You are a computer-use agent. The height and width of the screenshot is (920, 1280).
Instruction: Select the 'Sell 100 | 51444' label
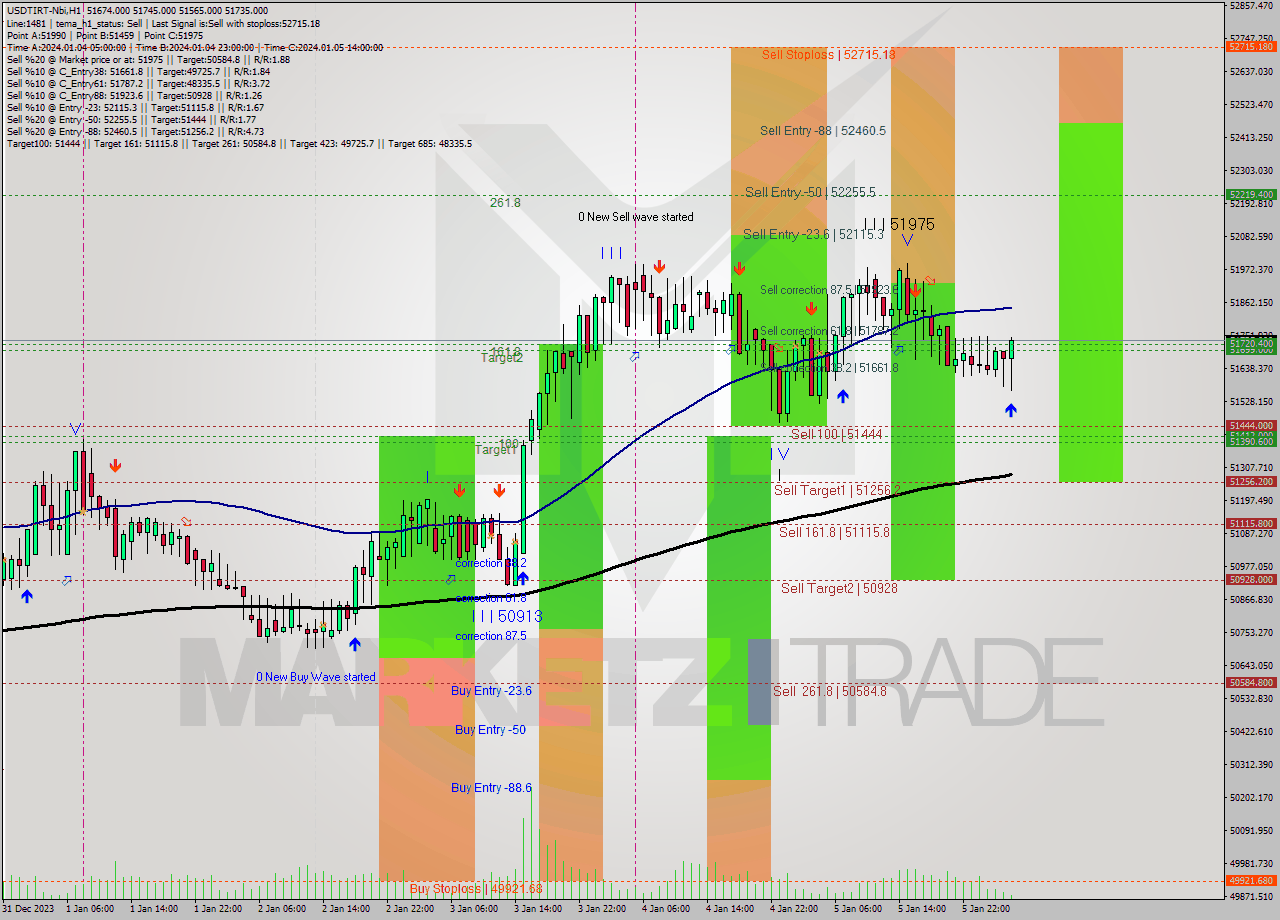pos(836,434)
